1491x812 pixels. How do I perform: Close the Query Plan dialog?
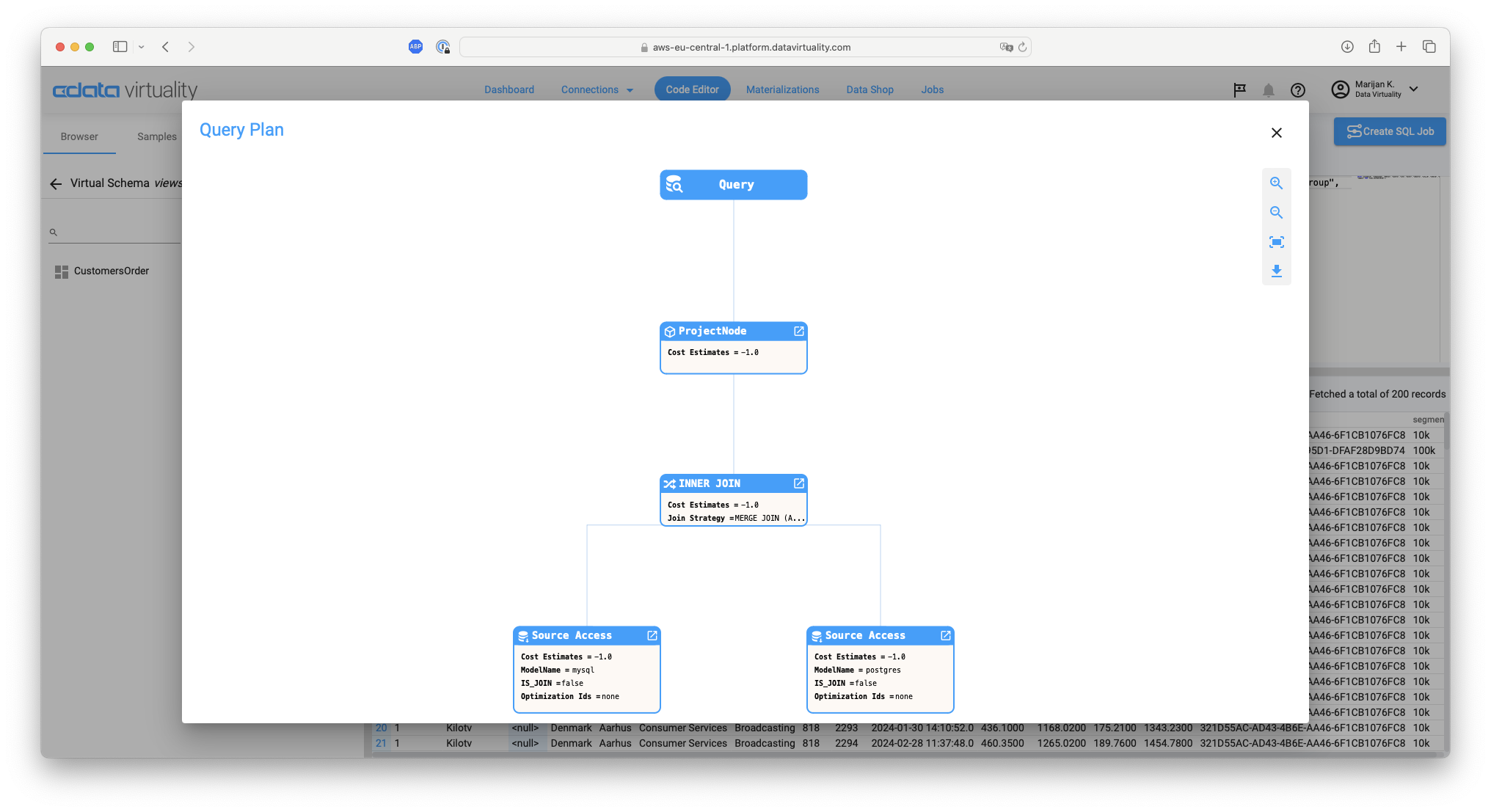1276,133
